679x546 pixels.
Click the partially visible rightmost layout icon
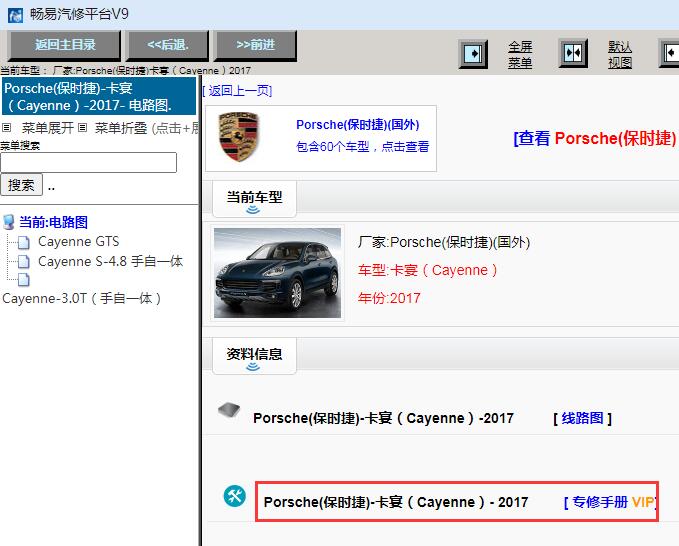point(669,53)
